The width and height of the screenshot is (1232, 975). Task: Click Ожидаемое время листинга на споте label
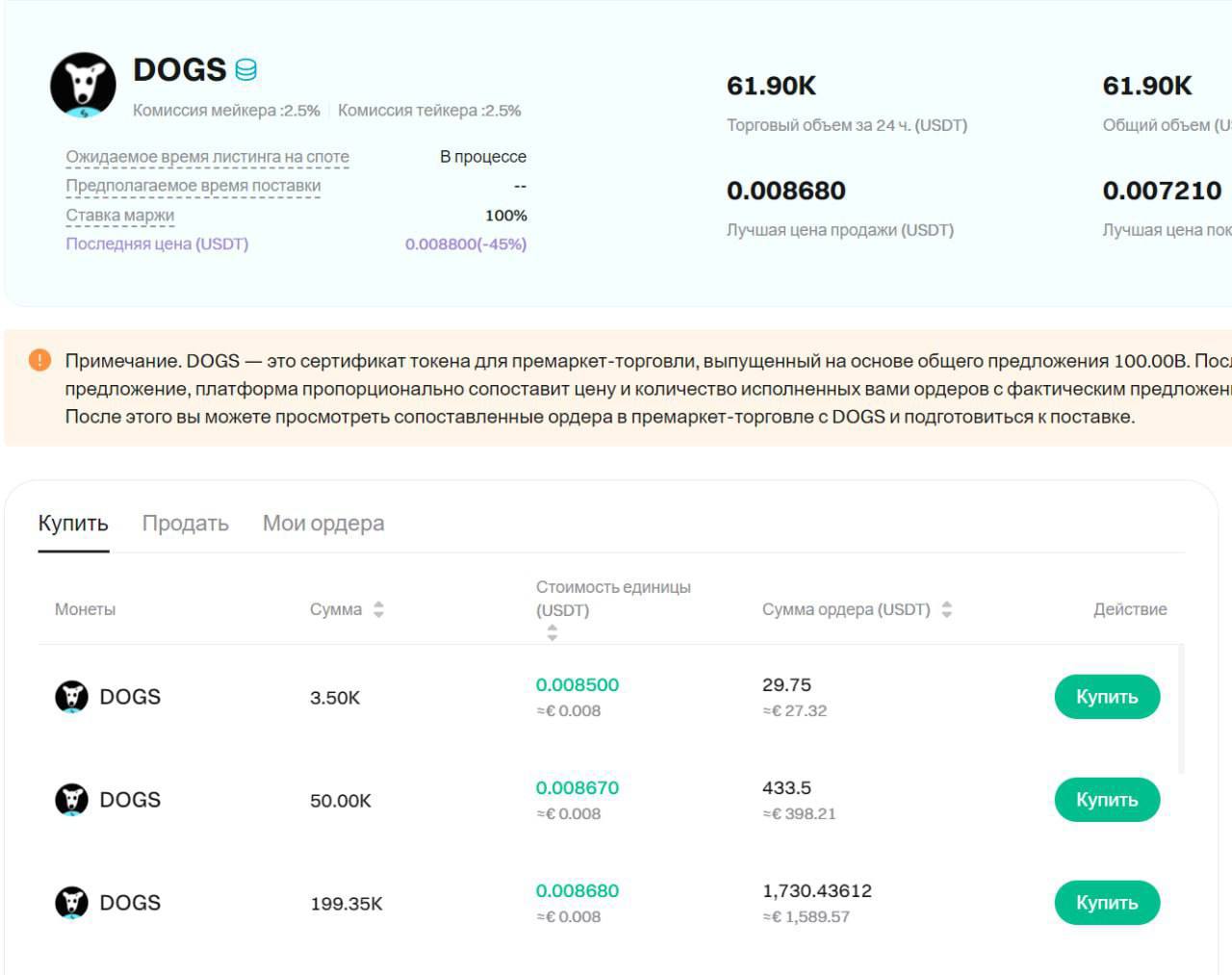[207, 157]
